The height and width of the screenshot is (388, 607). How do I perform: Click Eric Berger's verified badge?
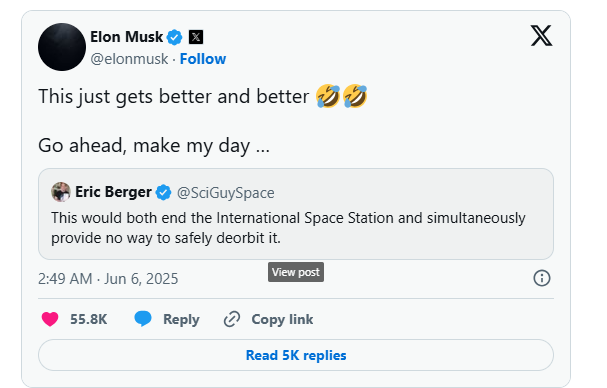point(163,192)
